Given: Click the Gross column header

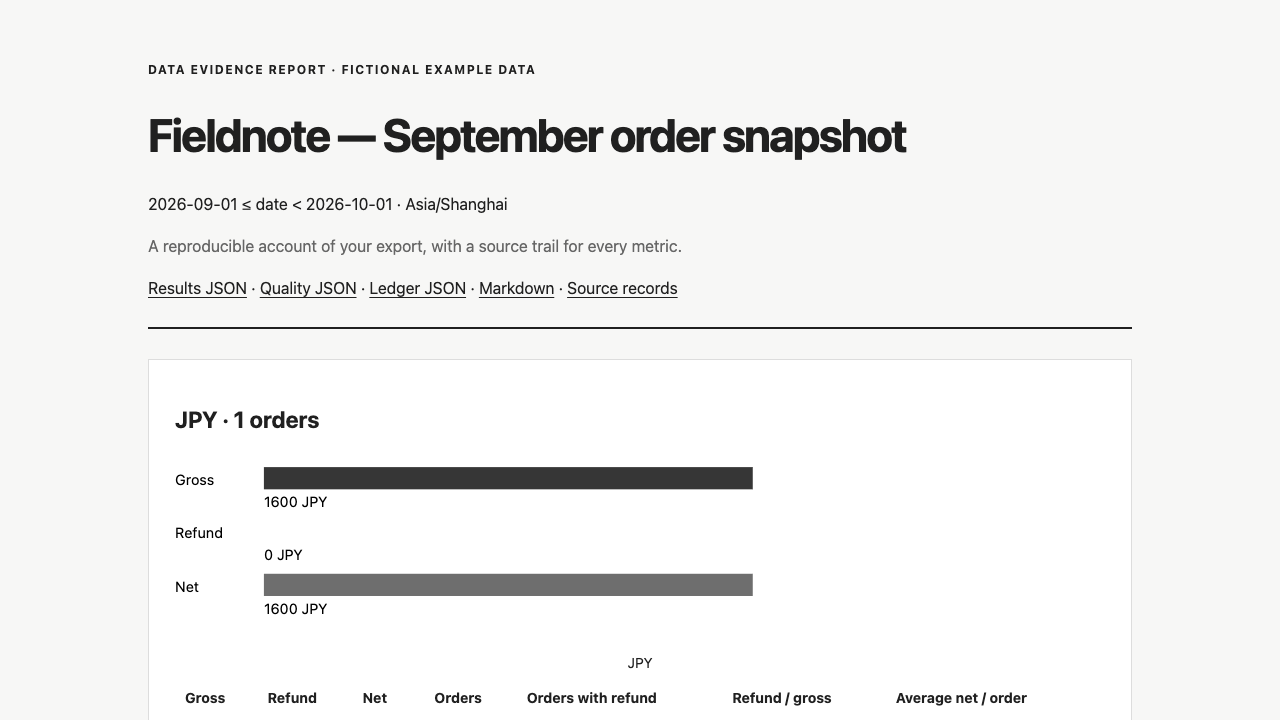Looking at the screenshot, I should point(205,698).
